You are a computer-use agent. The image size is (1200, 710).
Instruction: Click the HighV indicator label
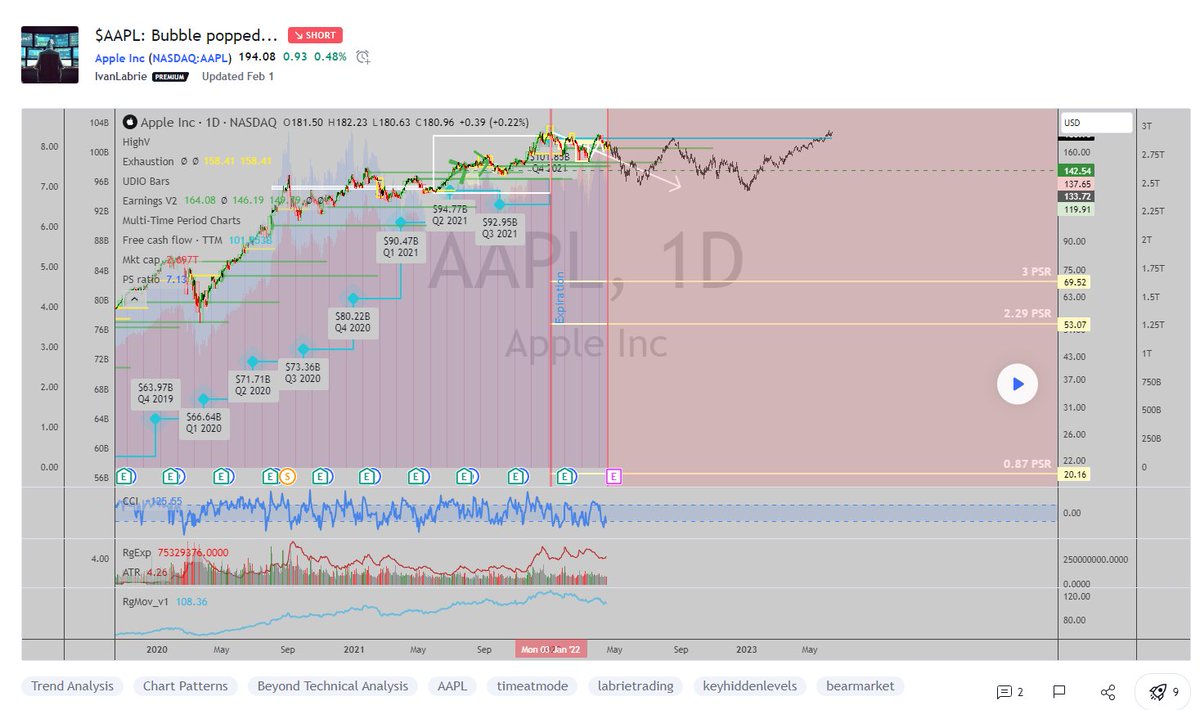pyautogui.click(x=136, y=144)
